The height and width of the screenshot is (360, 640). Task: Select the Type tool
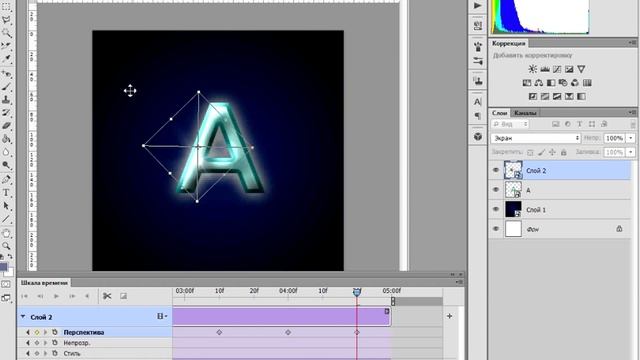click(x=6, y=193)
